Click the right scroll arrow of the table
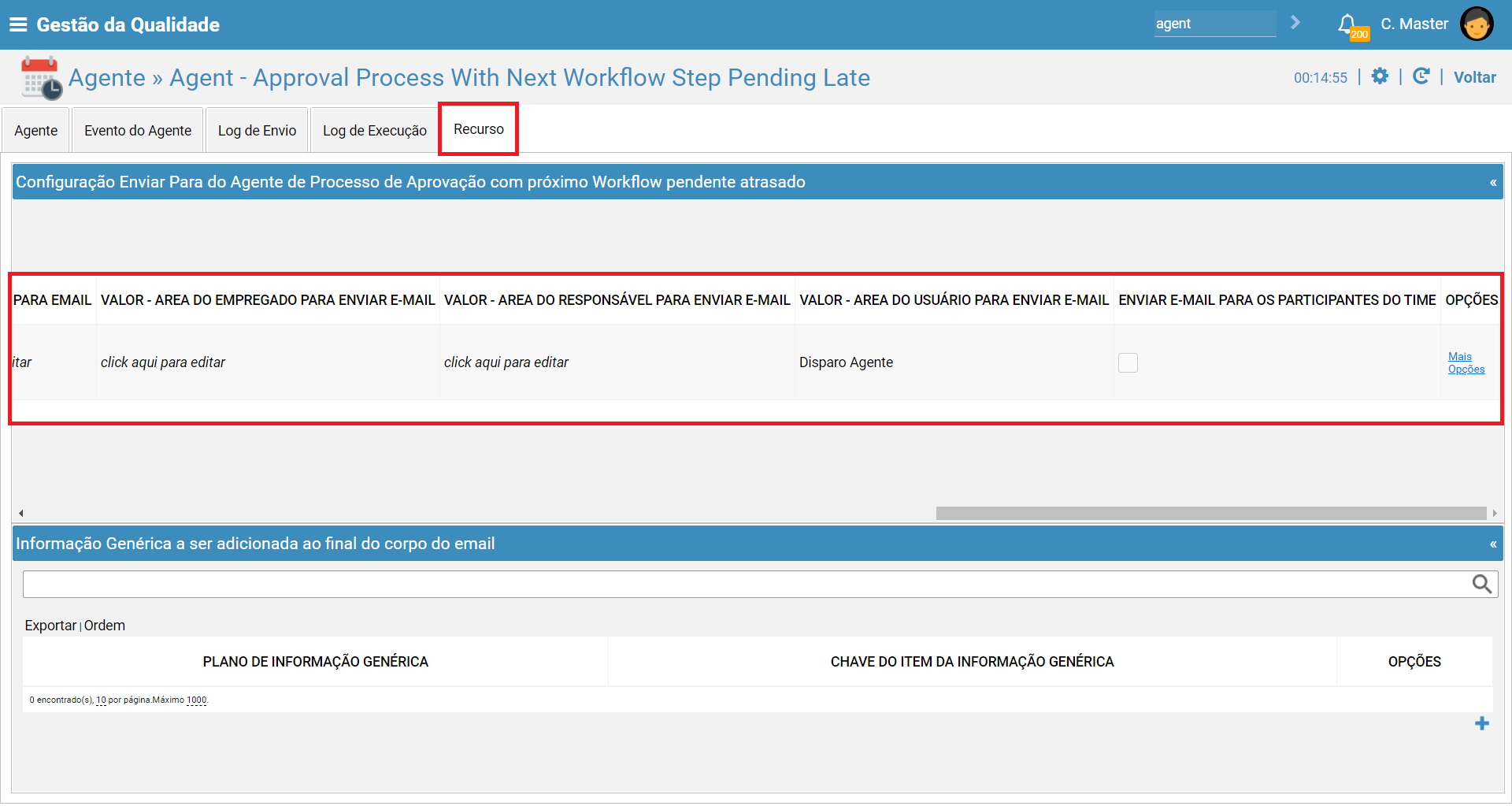1512x806 pixels. click(x=1494, y=513)
